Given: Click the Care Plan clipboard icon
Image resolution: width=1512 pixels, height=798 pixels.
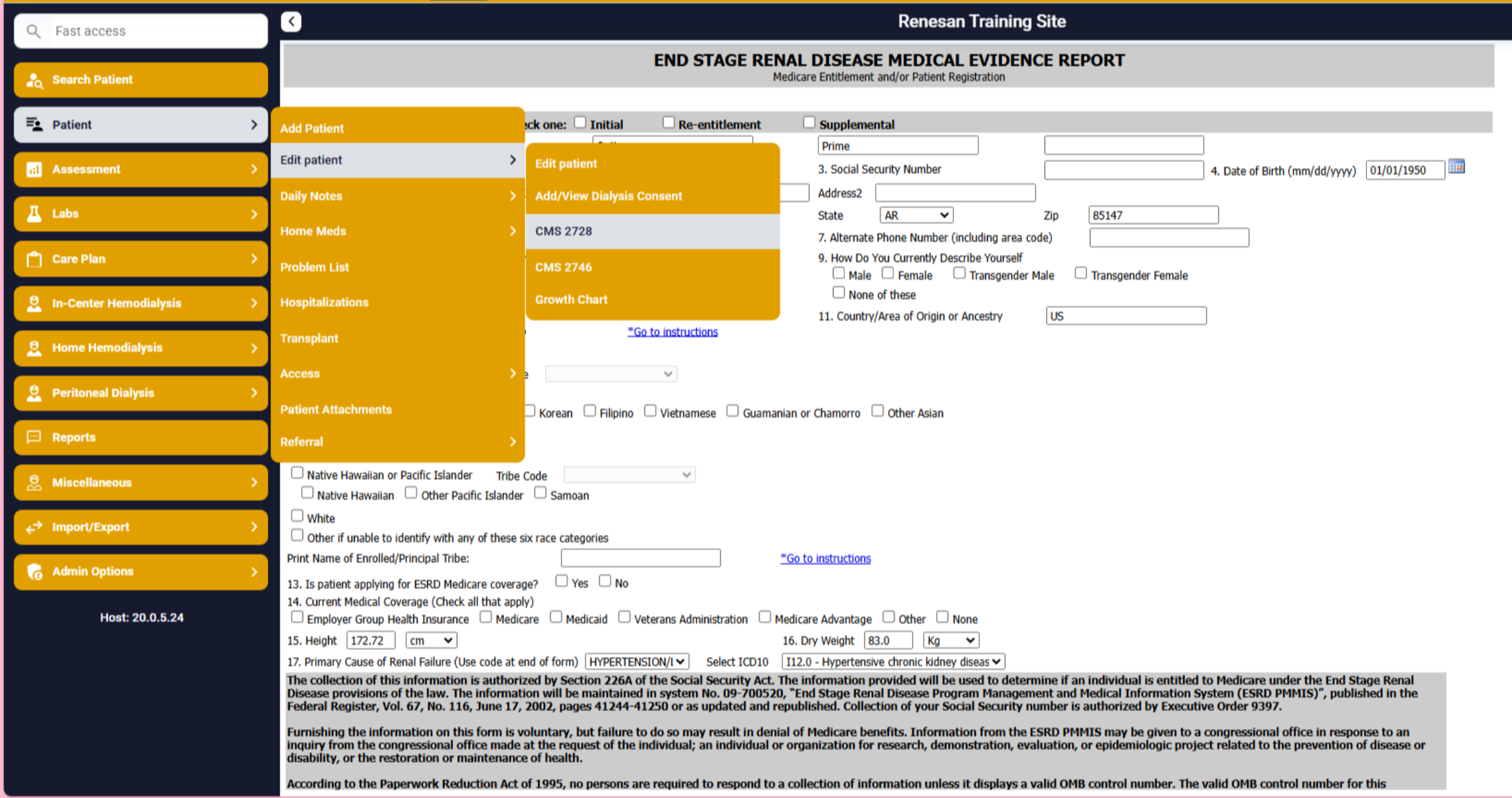Looking at the screenshot, I should [x=34, y=259].
